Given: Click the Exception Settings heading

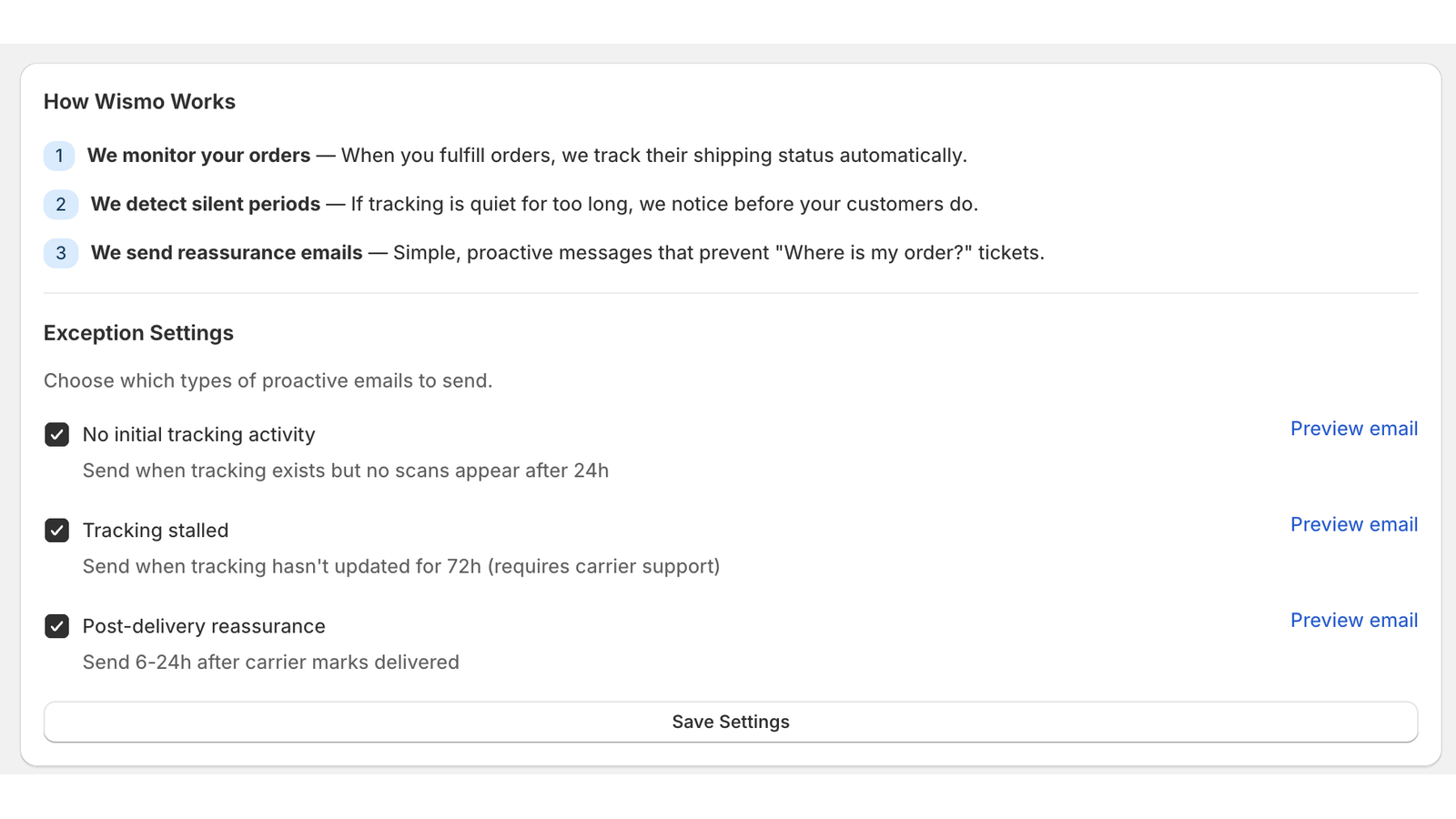Looking at the screenshot, I should 138,332.
